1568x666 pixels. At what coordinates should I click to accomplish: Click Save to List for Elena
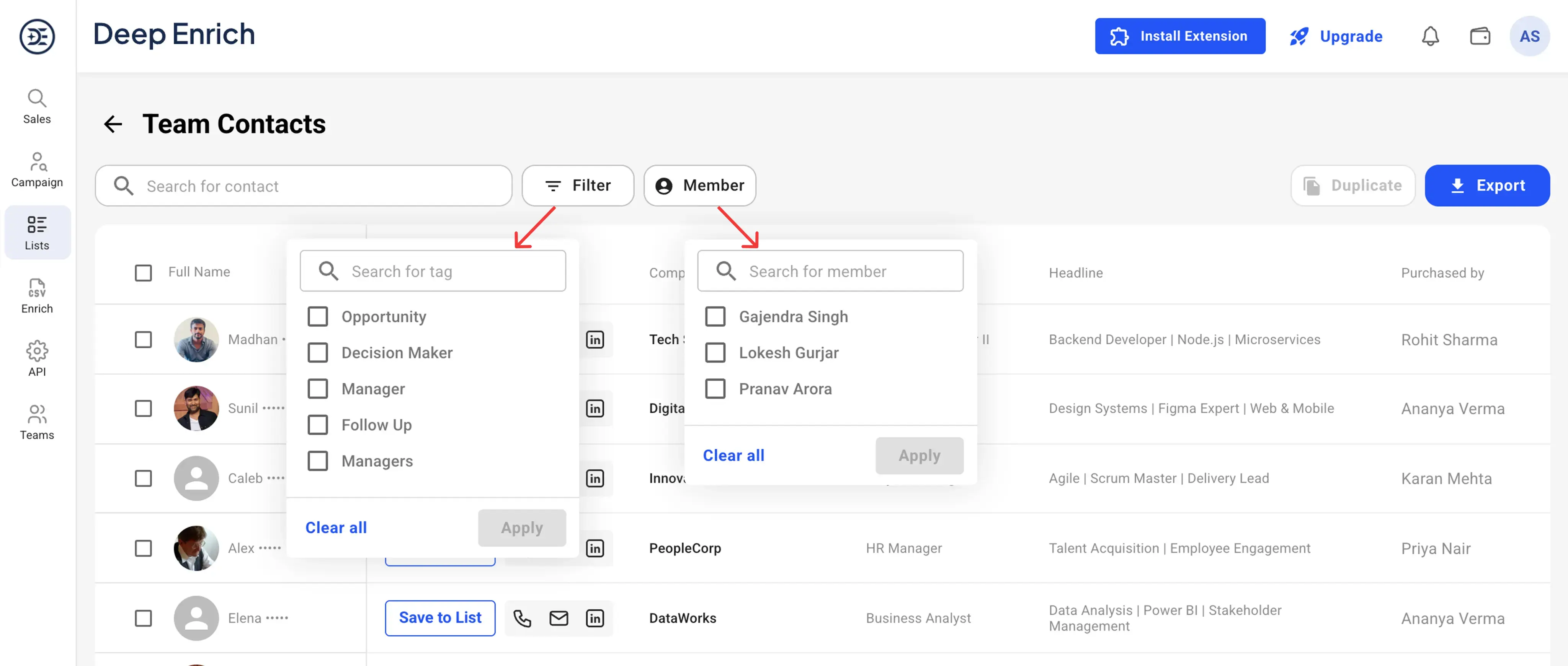[x=440, y=618]
